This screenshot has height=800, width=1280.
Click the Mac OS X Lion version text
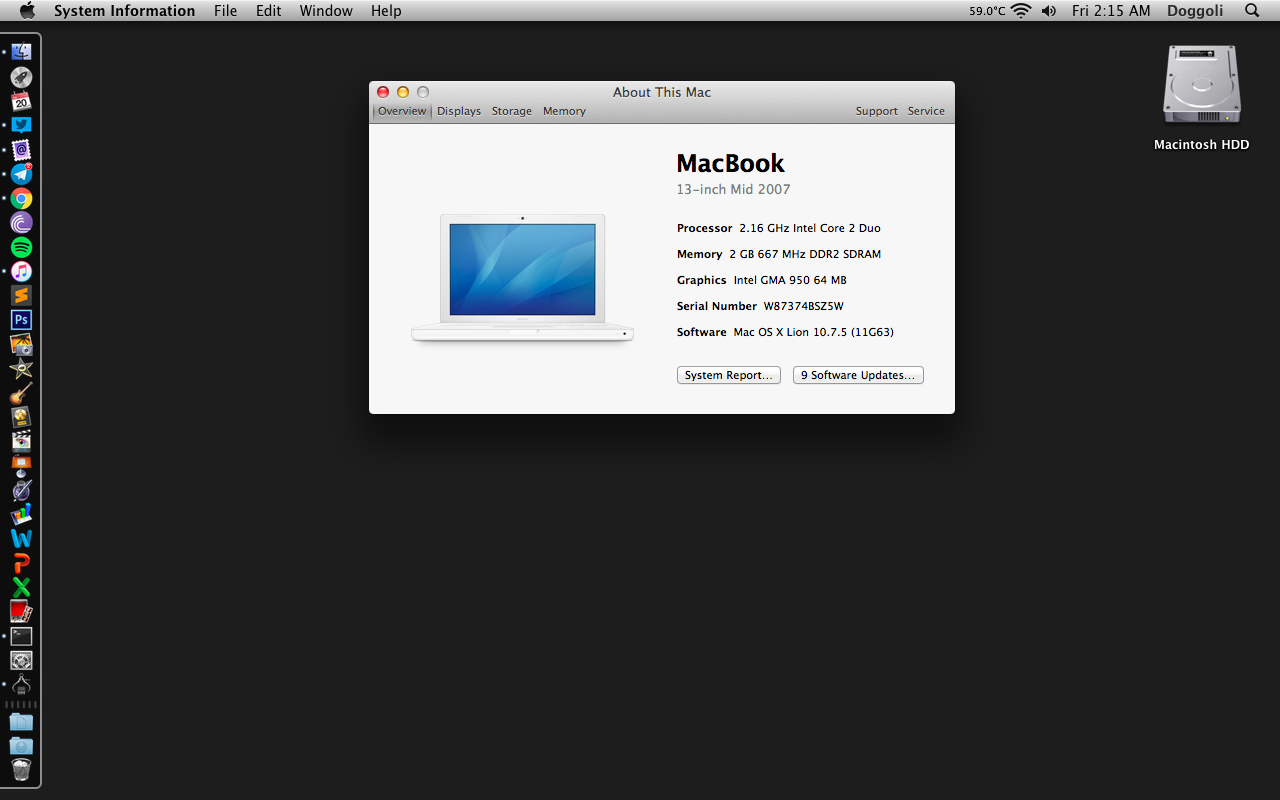click(x=813, y=332)
